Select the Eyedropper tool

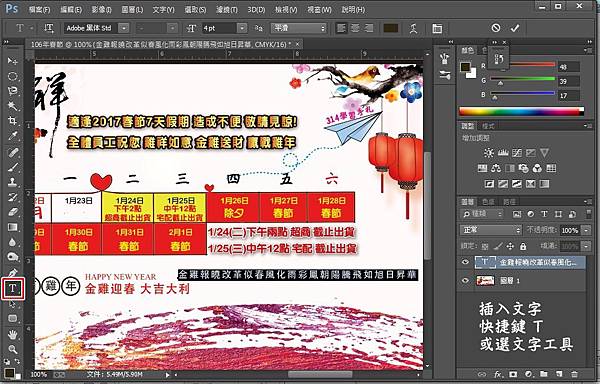13,136
